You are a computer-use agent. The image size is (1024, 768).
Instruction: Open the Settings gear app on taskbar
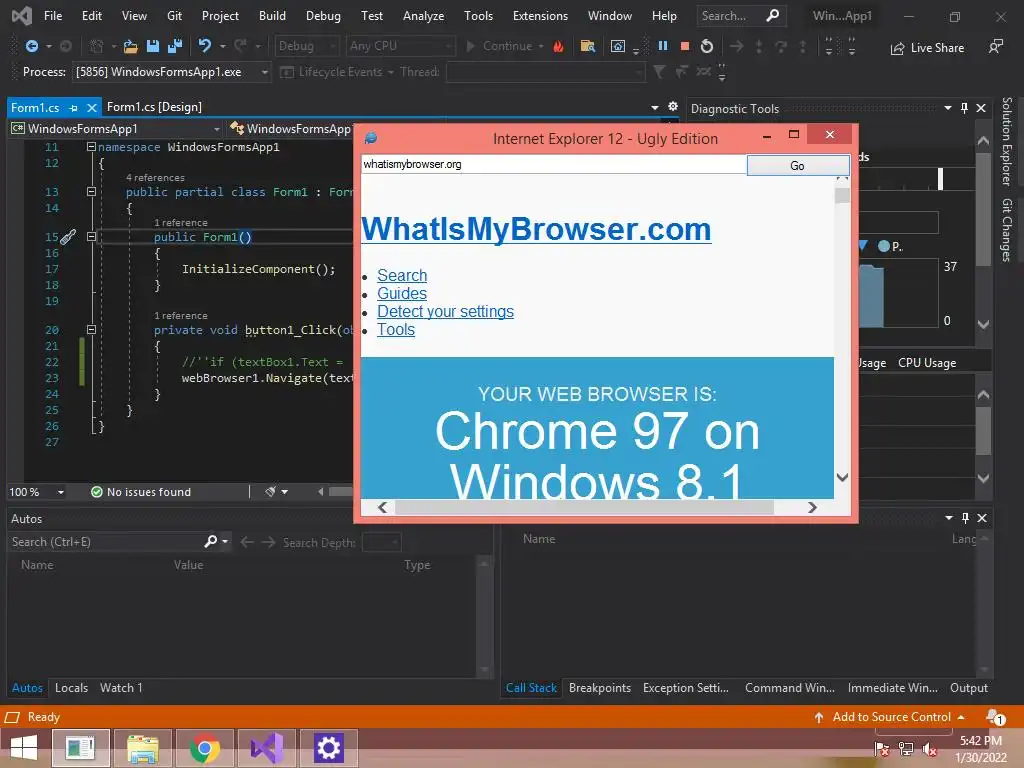coord(328,748)
